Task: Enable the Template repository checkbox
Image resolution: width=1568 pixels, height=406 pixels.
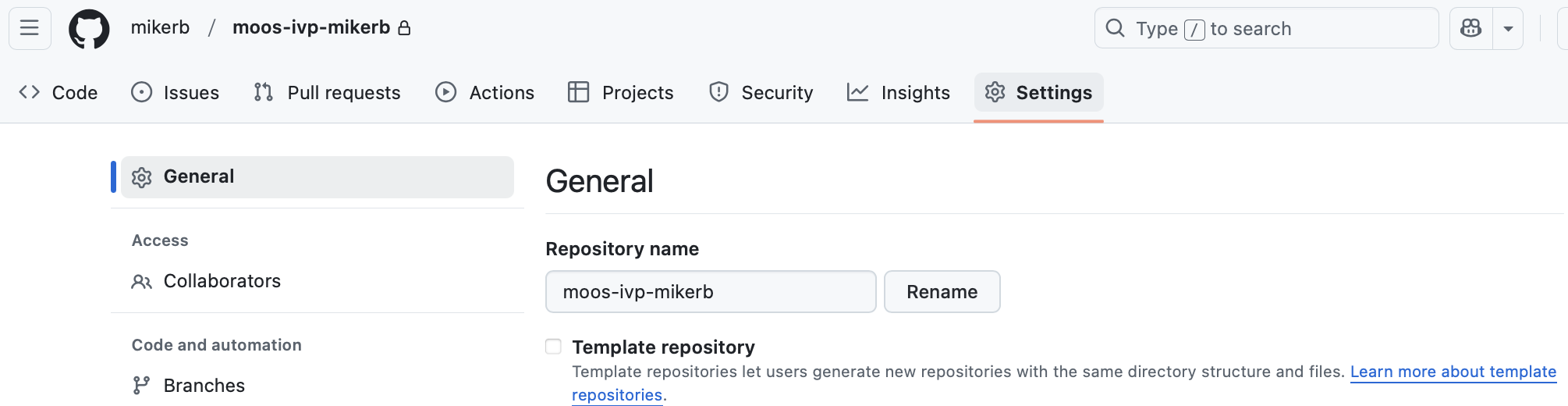Action: coord(553,347)
